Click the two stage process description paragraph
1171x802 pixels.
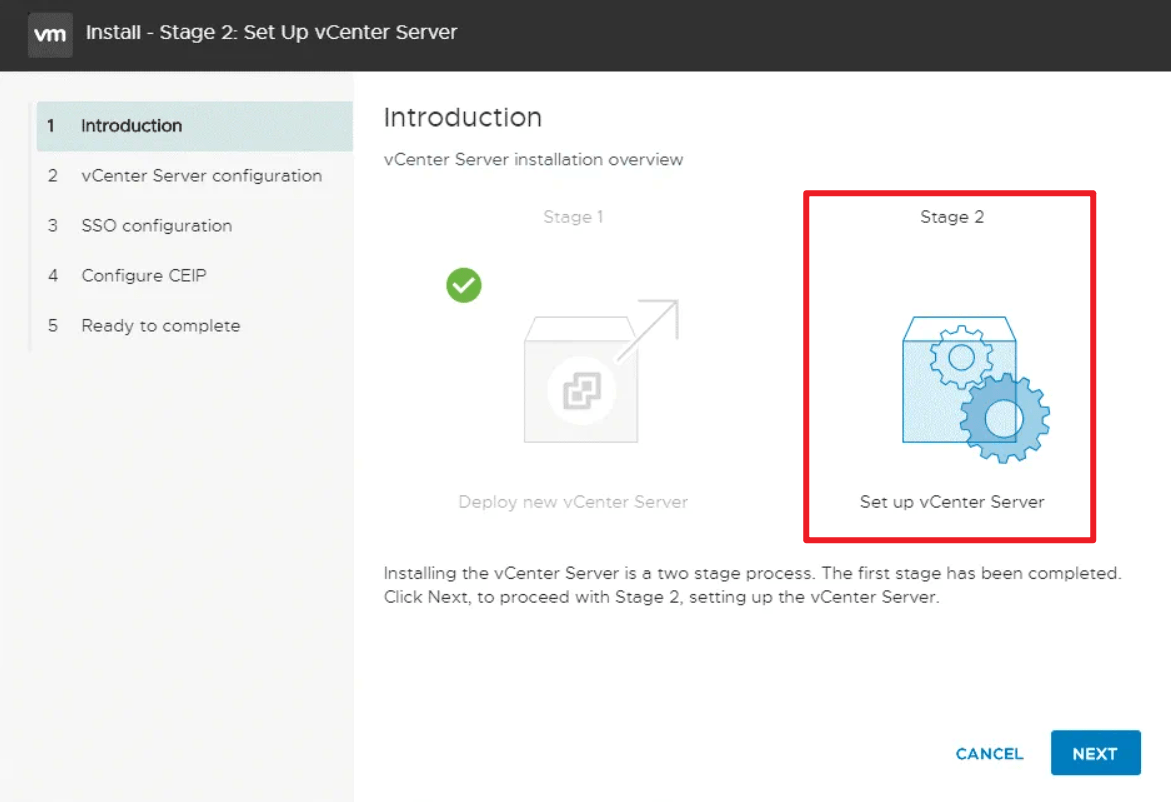[753, 585]
